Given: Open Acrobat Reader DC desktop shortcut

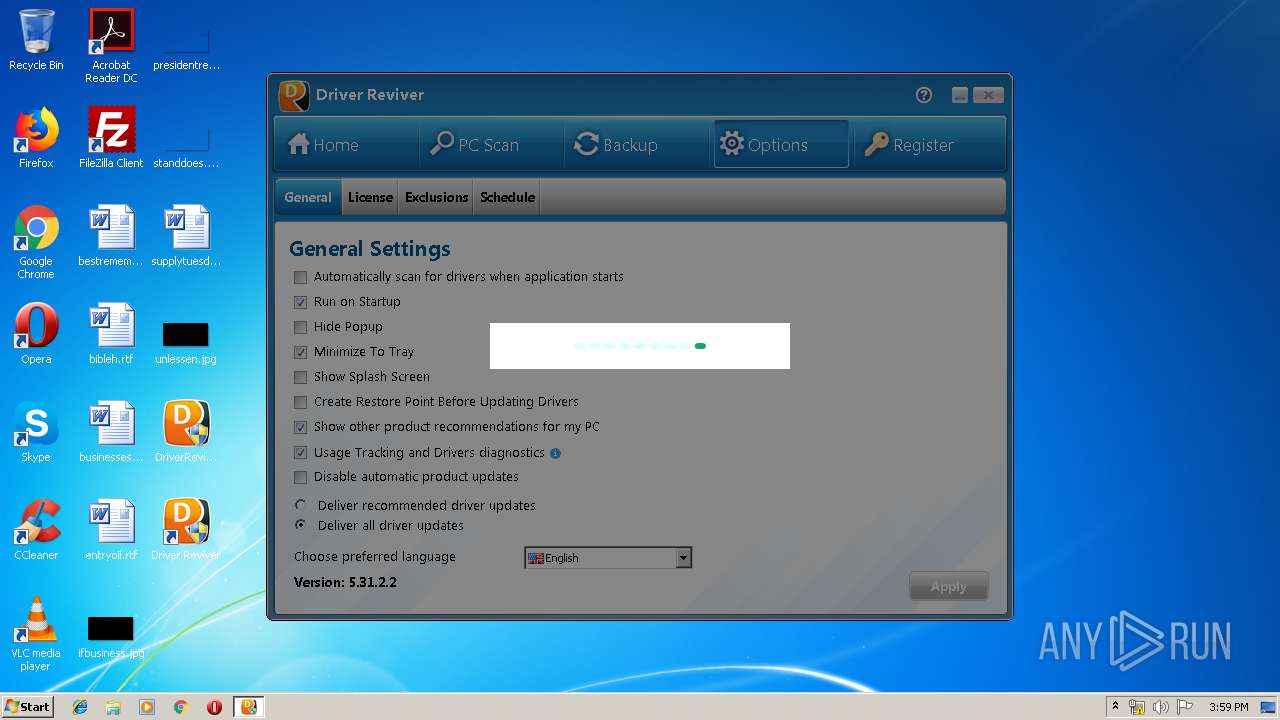Looking at the screenshot, I should tap(111, 46).
